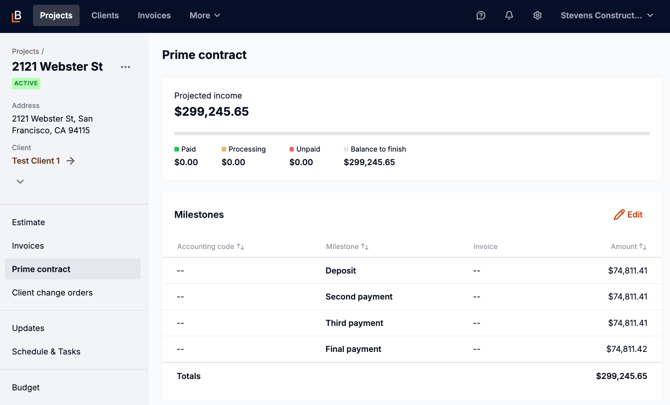Image resolution: width=670 pixels, height=405 pixels.
Task: Expand project details chevron under client
Action: [x=20, y=182]
